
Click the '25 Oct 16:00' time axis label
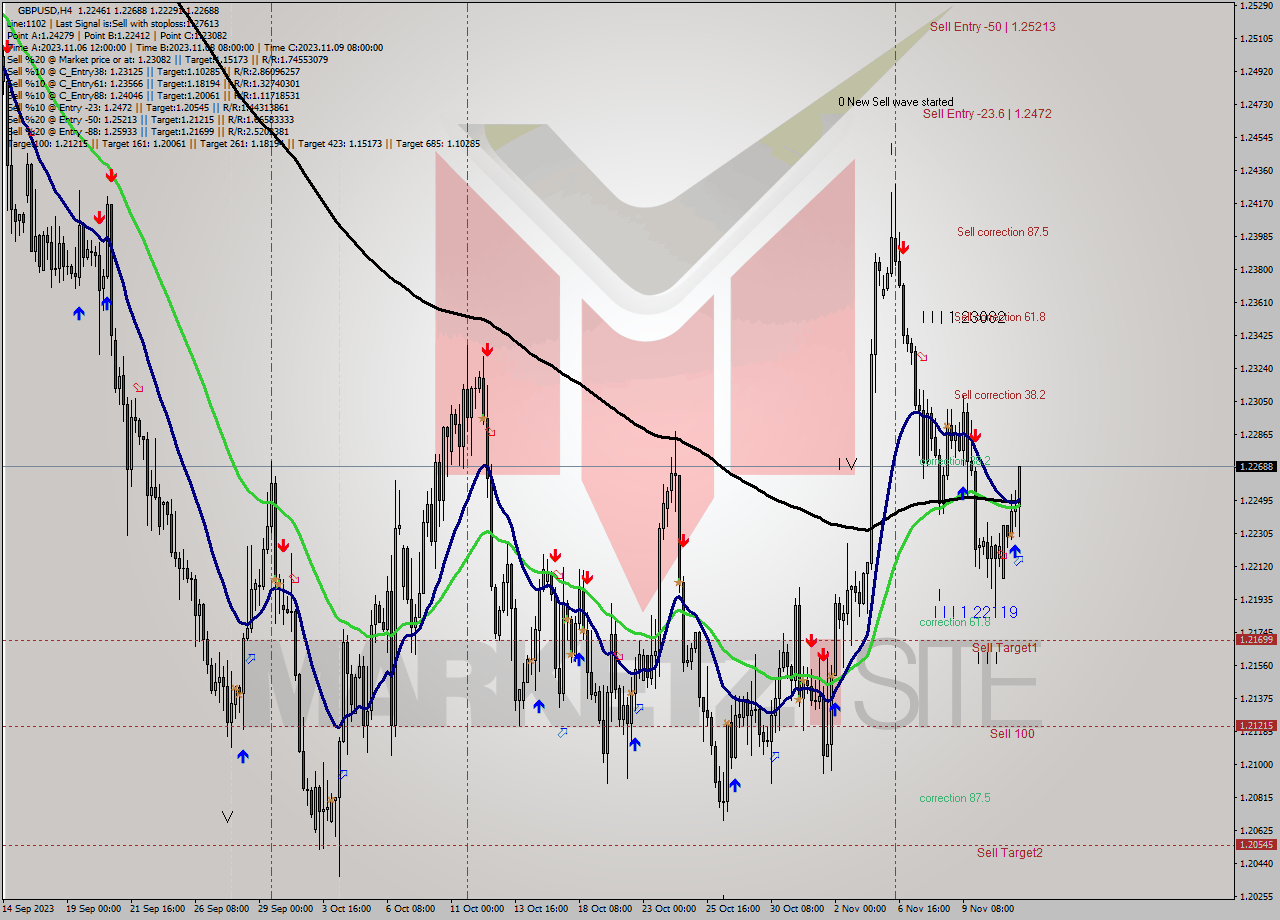pos(733,909)
